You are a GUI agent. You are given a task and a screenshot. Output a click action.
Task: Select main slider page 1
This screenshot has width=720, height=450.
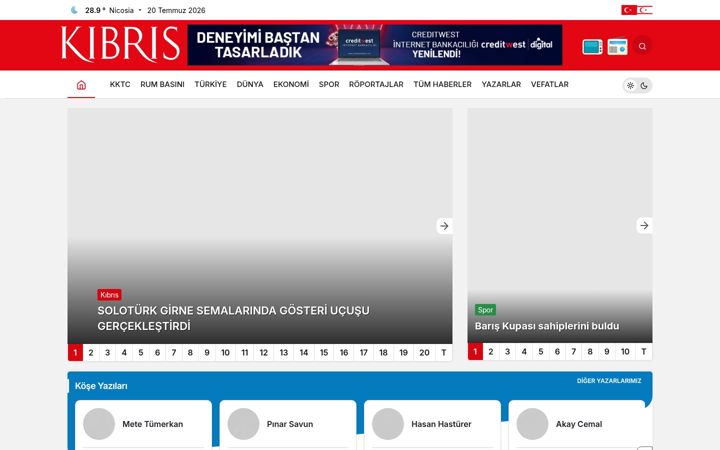click(75, 353)
